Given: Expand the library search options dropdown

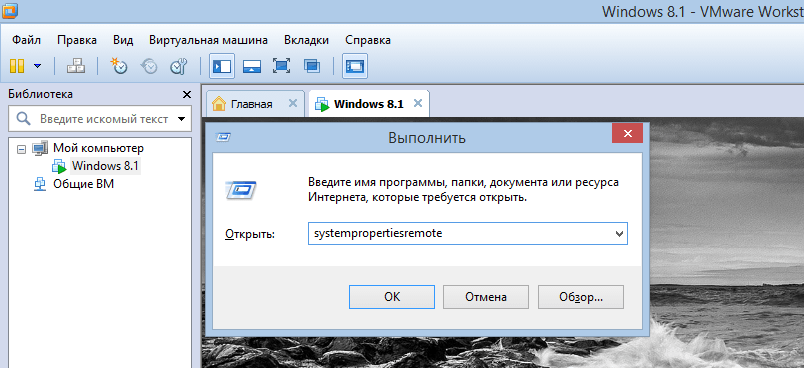Looking at the screenshot, I should click(181, 119).
